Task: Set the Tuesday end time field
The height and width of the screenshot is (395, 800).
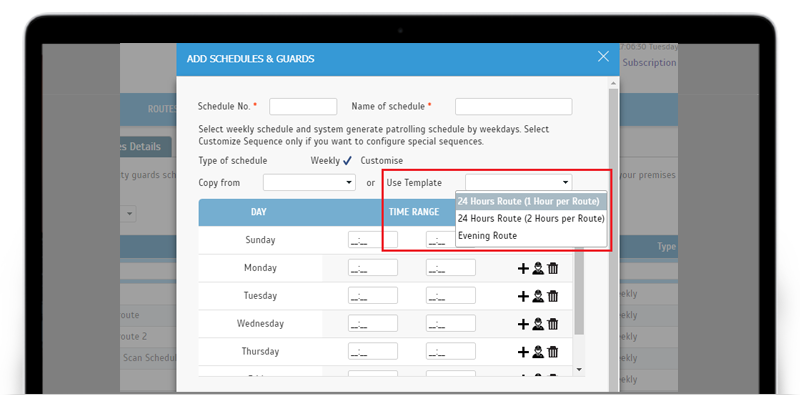Action: 451,296
